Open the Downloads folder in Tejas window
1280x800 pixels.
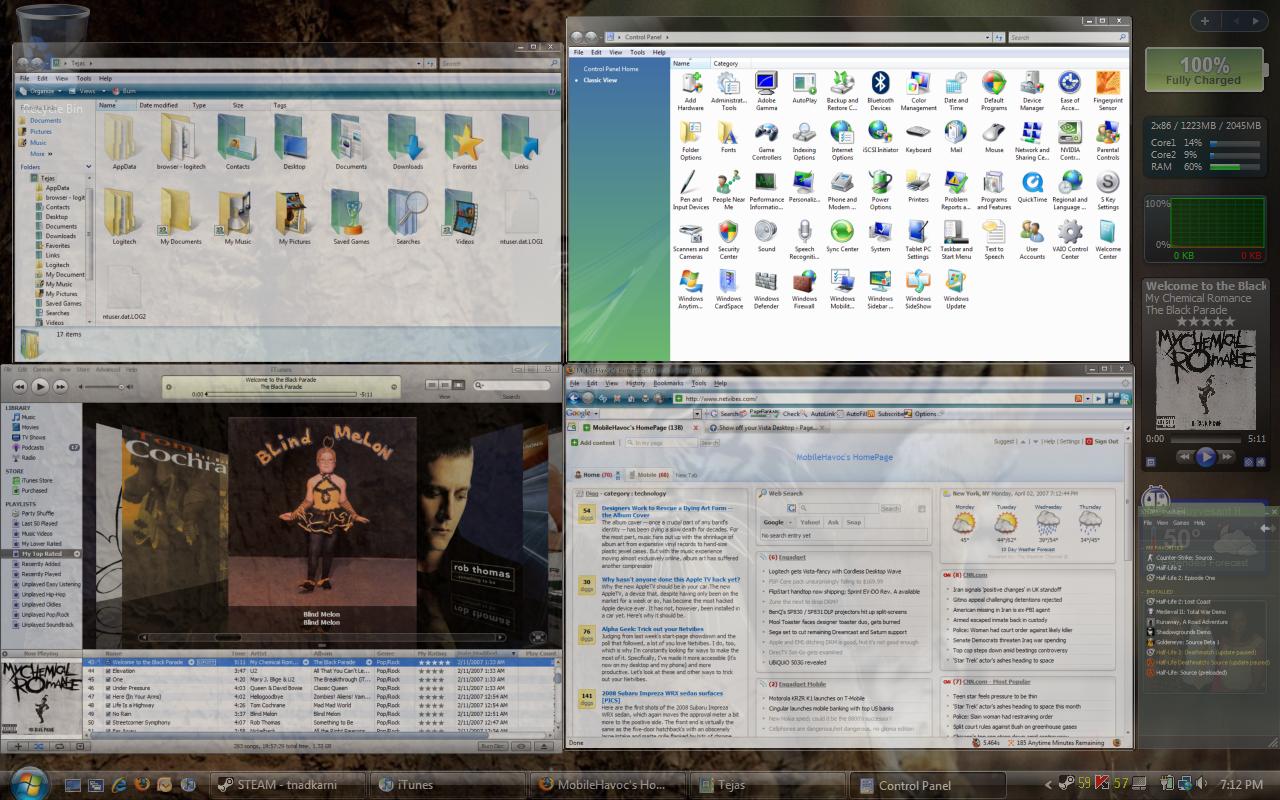408,142
